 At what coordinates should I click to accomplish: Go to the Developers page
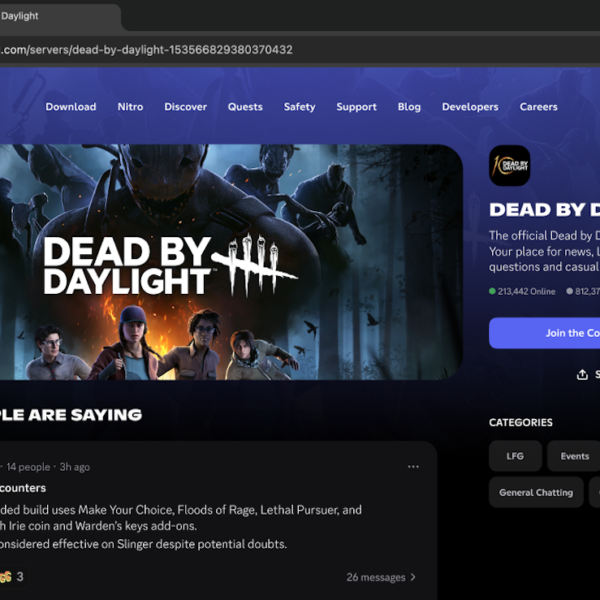pyautogui.click(x=470, y=107)
